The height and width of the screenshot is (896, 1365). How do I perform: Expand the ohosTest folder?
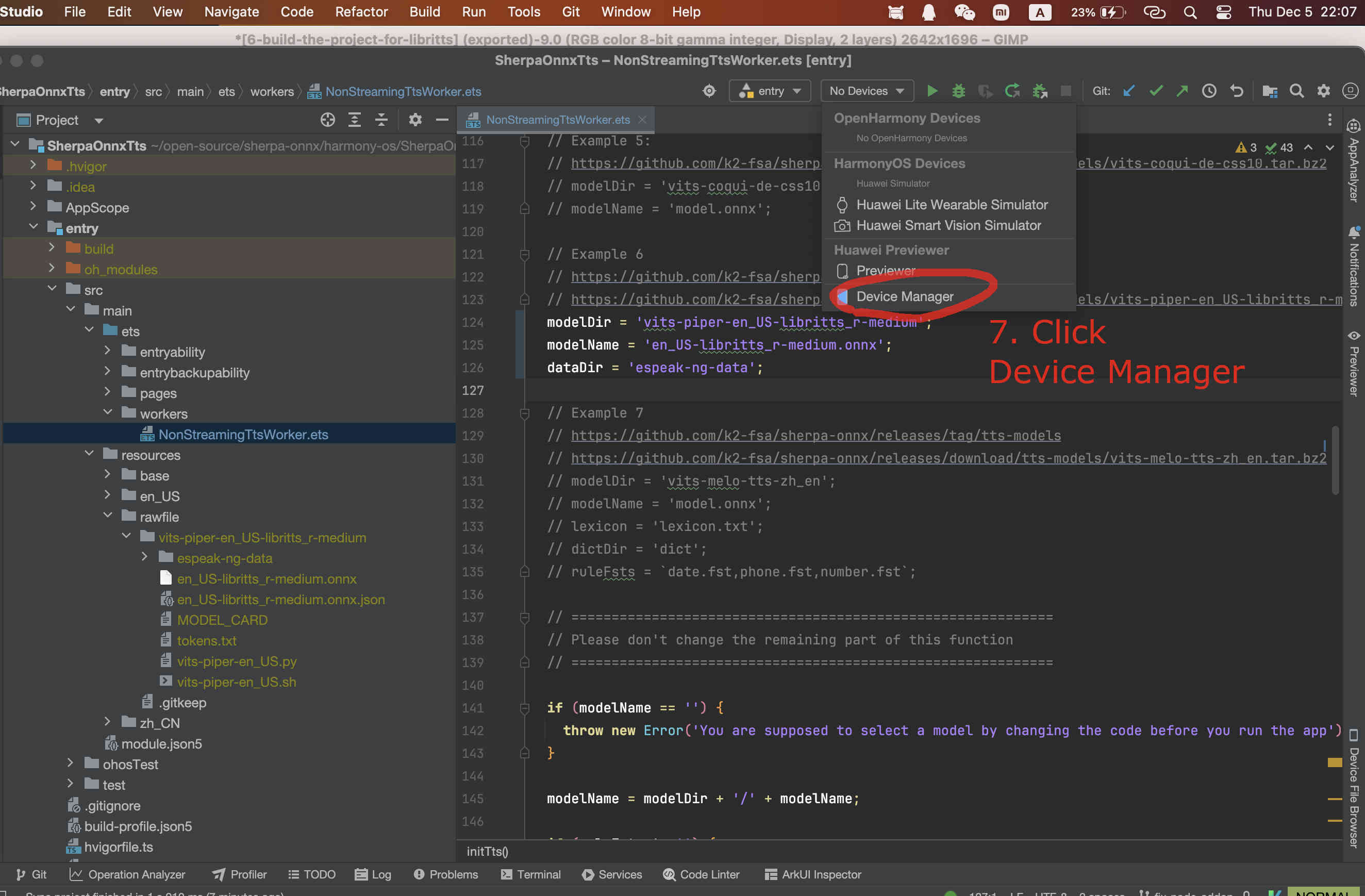(70, 763)
